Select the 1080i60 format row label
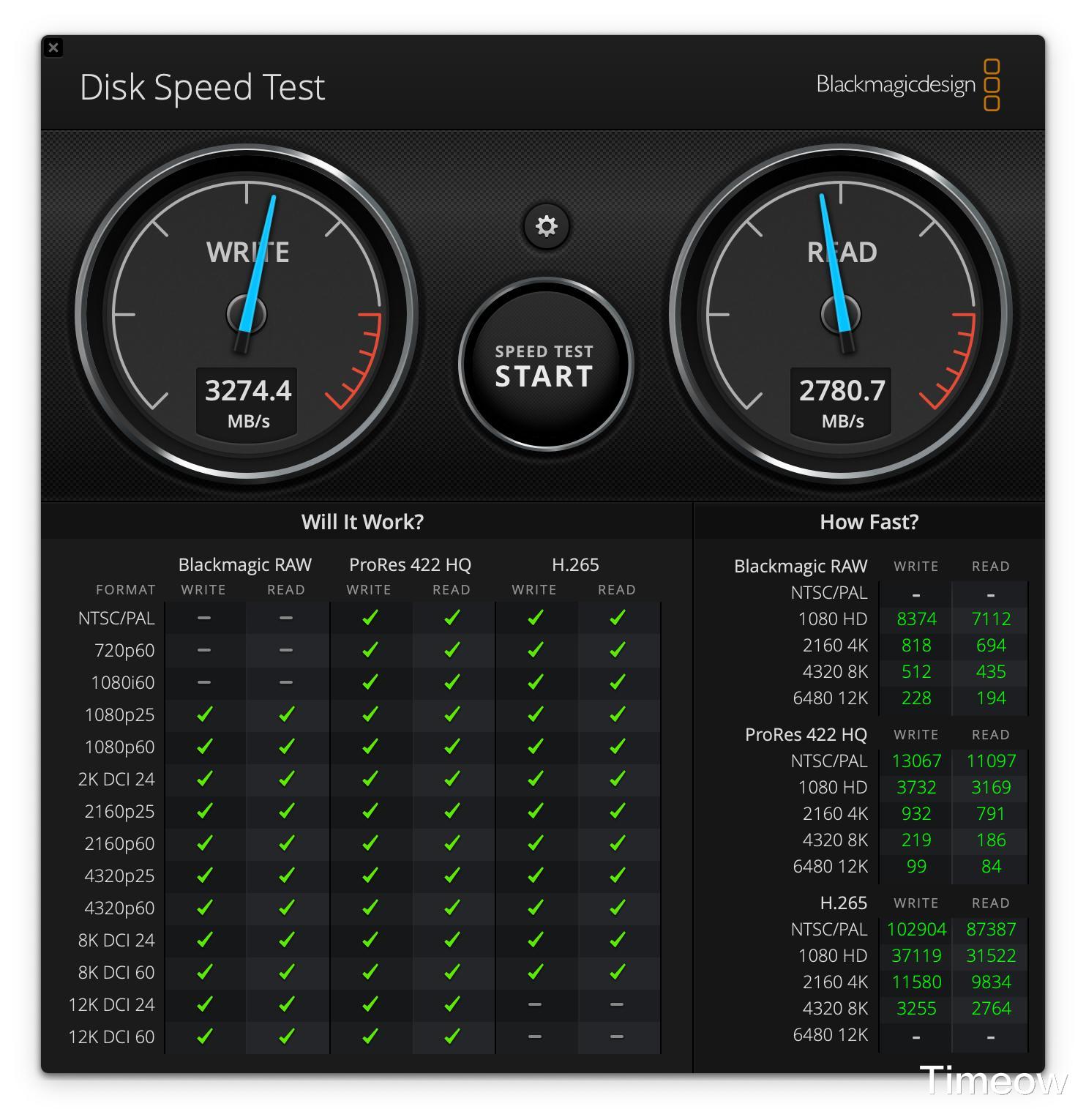The width and height of the screenshot is (1086, 1120). point(123,683)
